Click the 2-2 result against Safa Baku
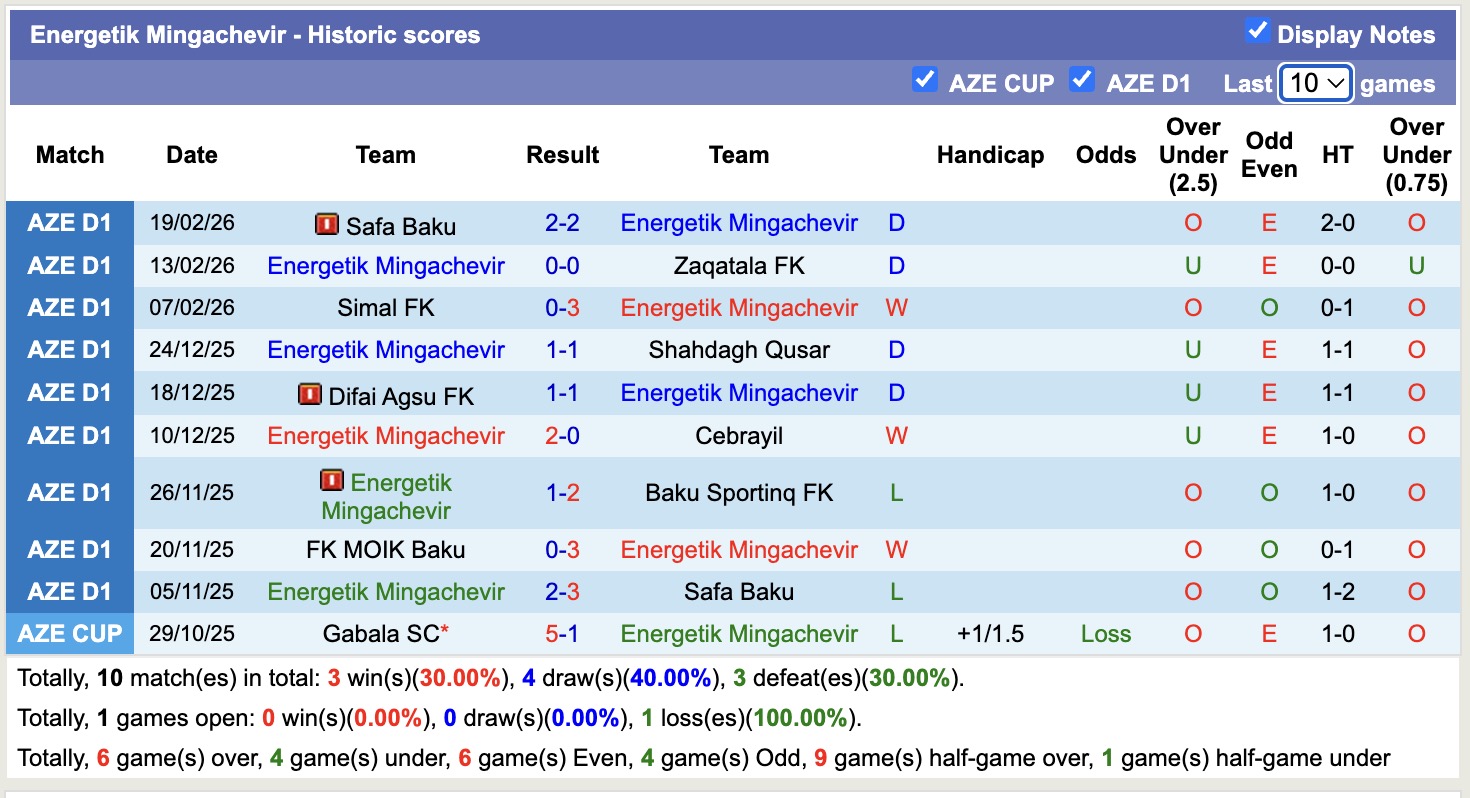 tap(562, 223)
